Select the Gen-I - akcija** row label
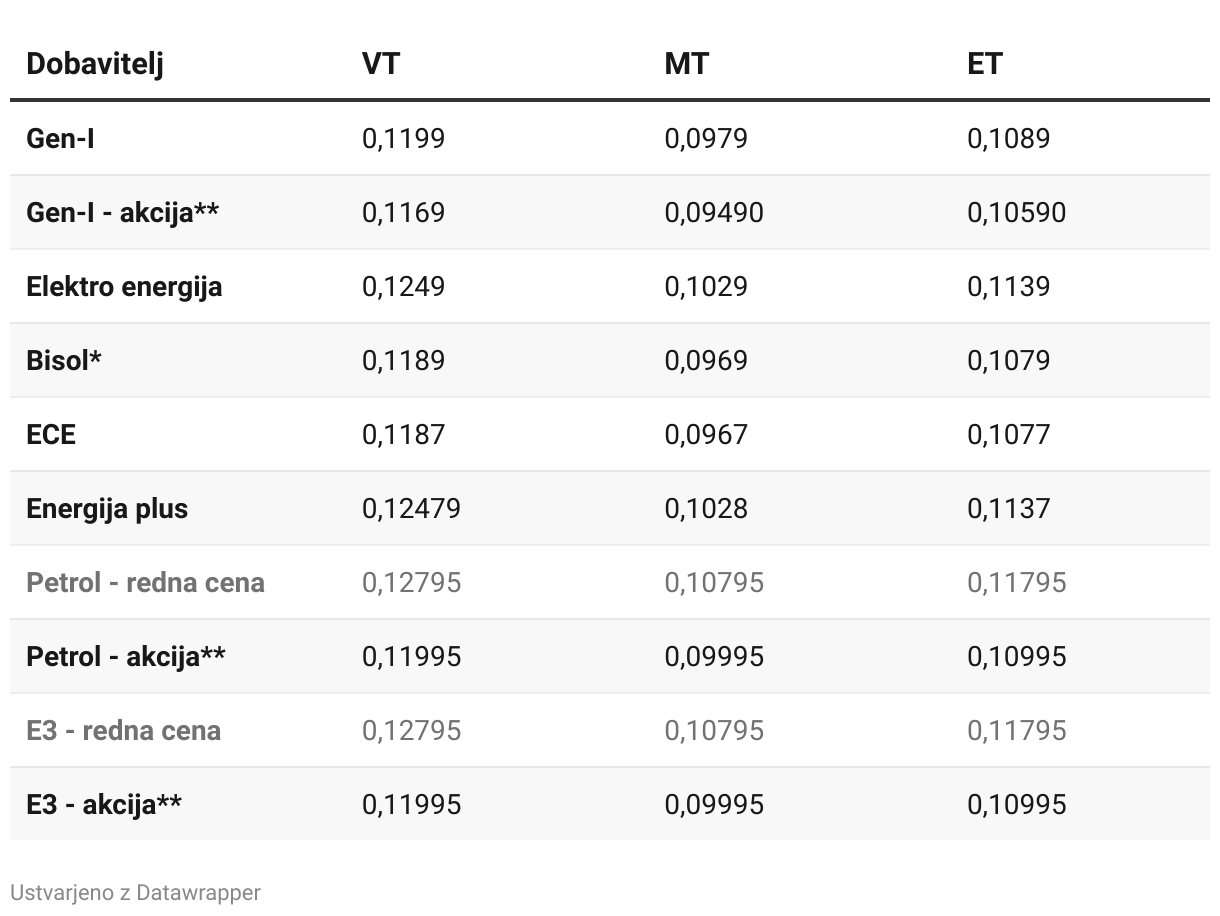 click(x=123, y=212)
